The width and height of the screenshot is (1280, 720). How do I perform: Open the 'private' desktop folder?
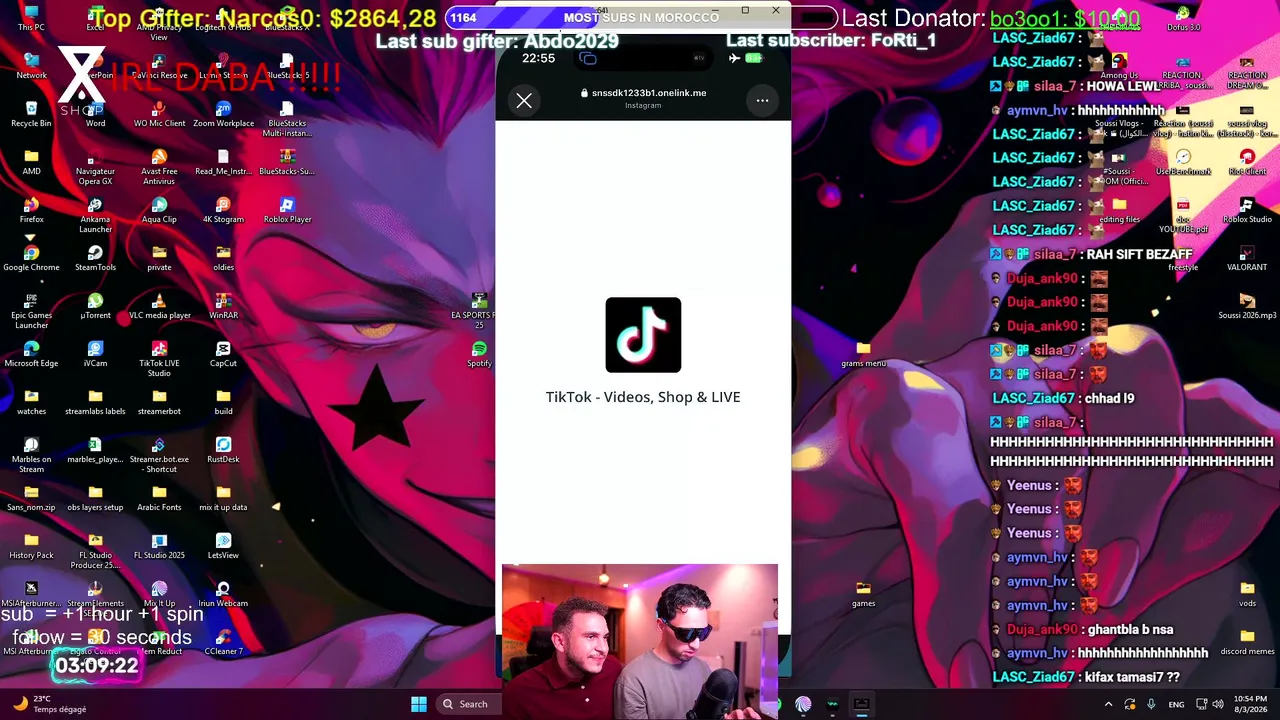(159, 257)
